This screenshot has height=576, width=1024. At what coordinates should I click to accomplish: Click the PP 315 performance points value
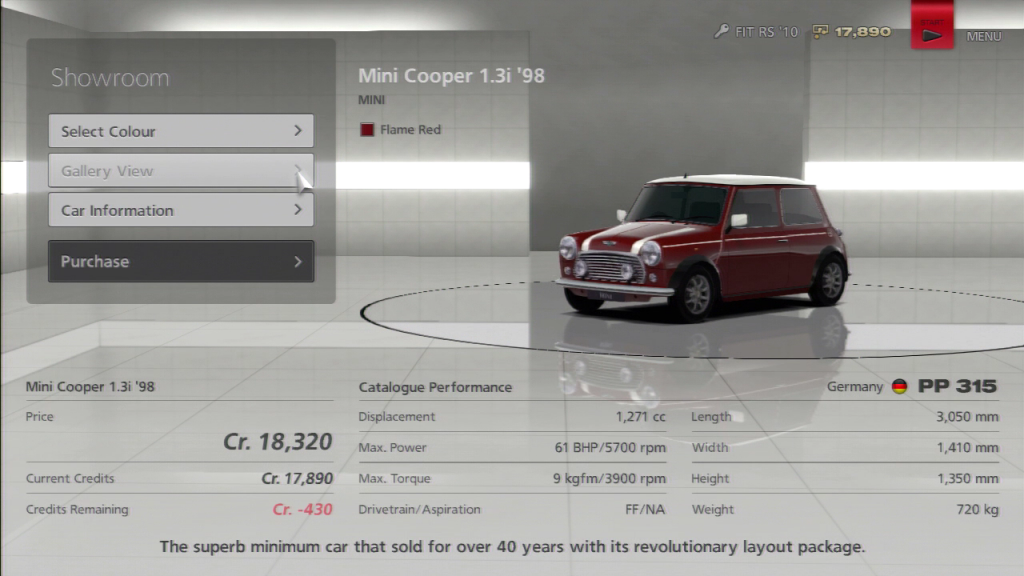click(x=957, y=386)
